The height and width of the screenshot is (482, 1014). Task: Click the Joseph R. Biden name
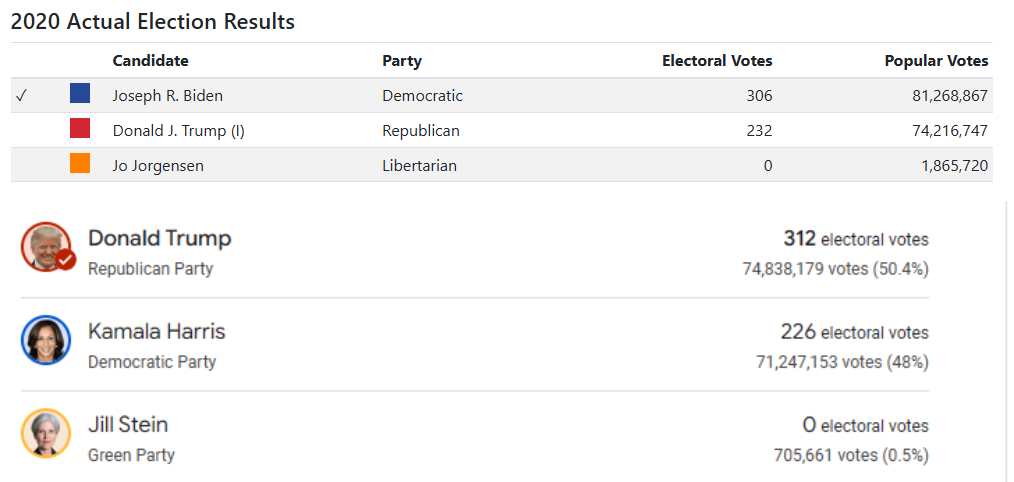167,96
